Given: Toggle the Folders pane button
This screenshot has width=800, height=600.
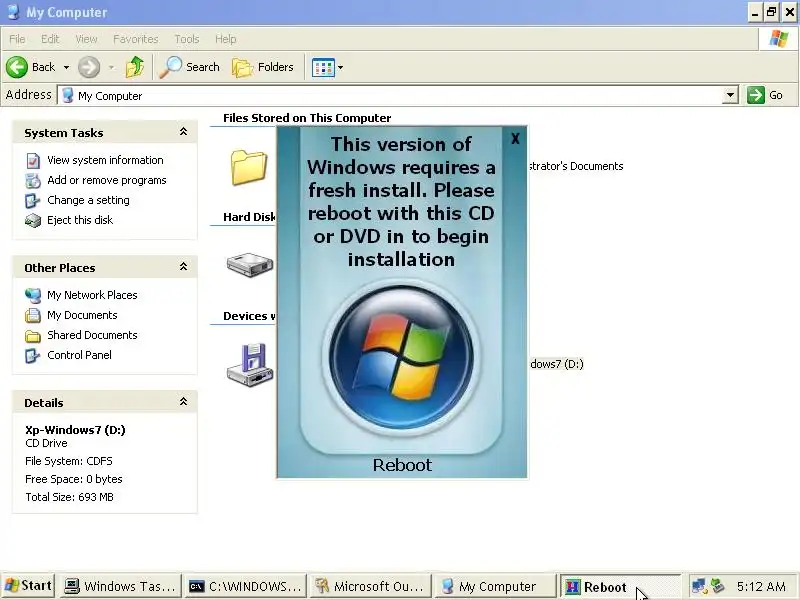Looking at the screenshot, I should click(x=263, y=67).
